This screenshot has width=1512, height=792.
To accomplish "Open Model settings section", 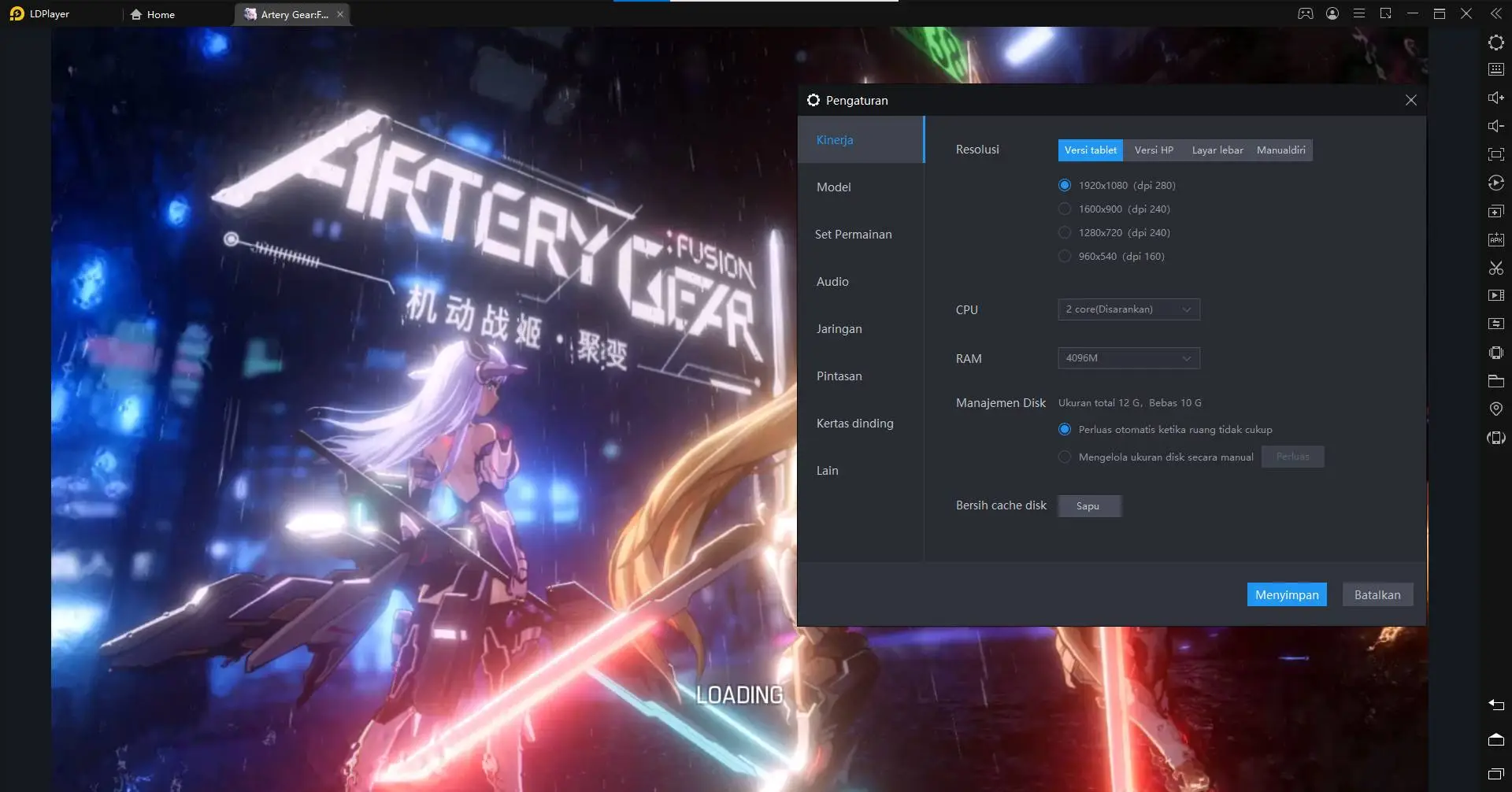I will [x=861, y=187].
